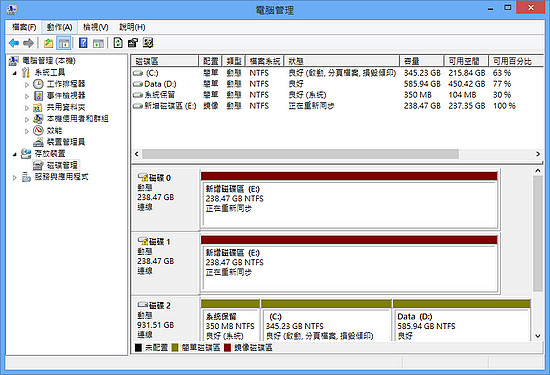Image resolution: width=550 pixels, height=375 pixels.
Task: Click the dark red 鏡像磁碟區 legend swatch
Action: point(227,348)
